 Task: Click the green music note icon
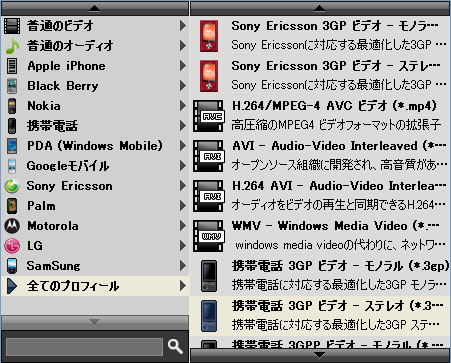point(12,46)
